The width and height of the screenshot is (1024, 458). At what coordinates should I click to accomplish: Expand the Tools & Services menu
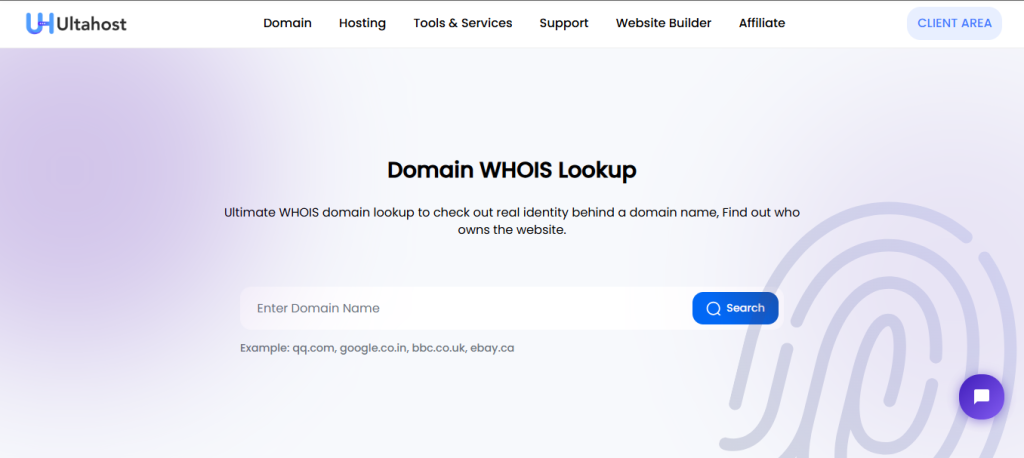pos(462,23)
